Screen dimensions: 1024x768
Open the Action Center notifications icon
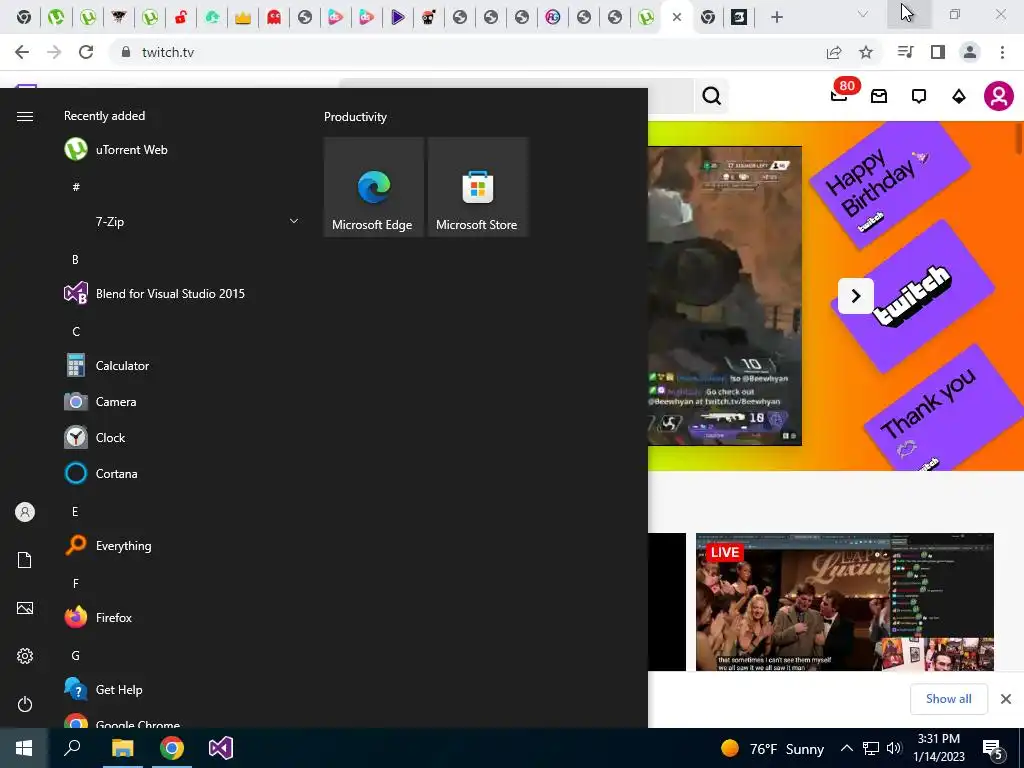pos(993,749)
